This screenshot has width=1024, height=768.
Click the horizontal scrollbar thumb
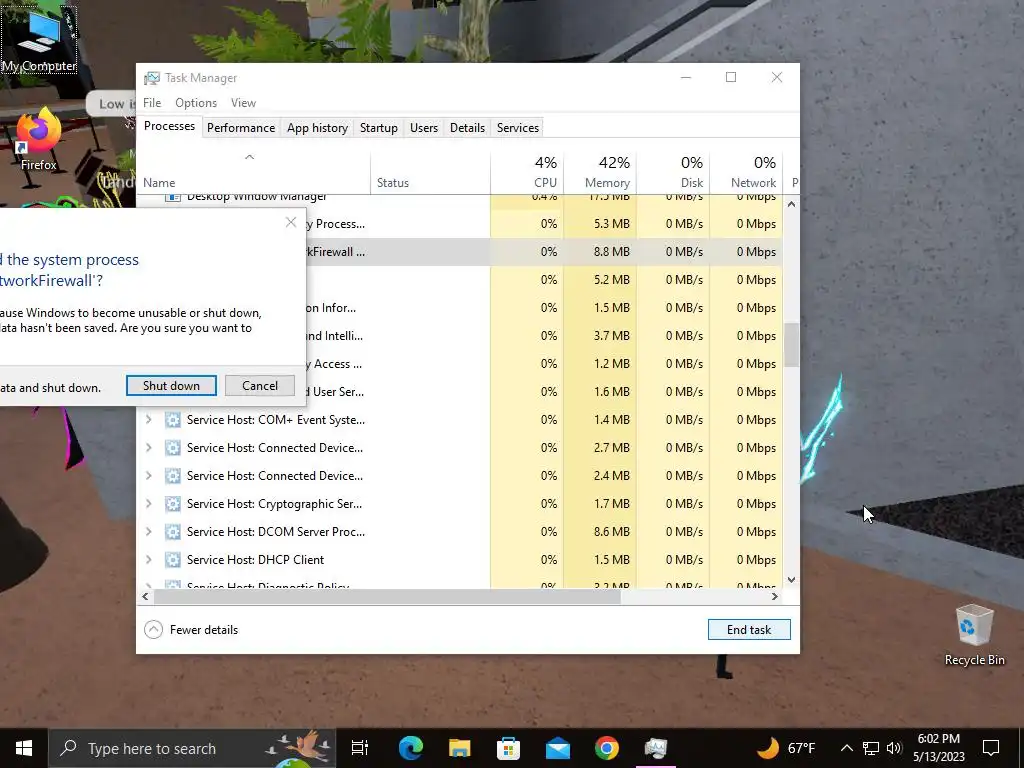point(387,596)
